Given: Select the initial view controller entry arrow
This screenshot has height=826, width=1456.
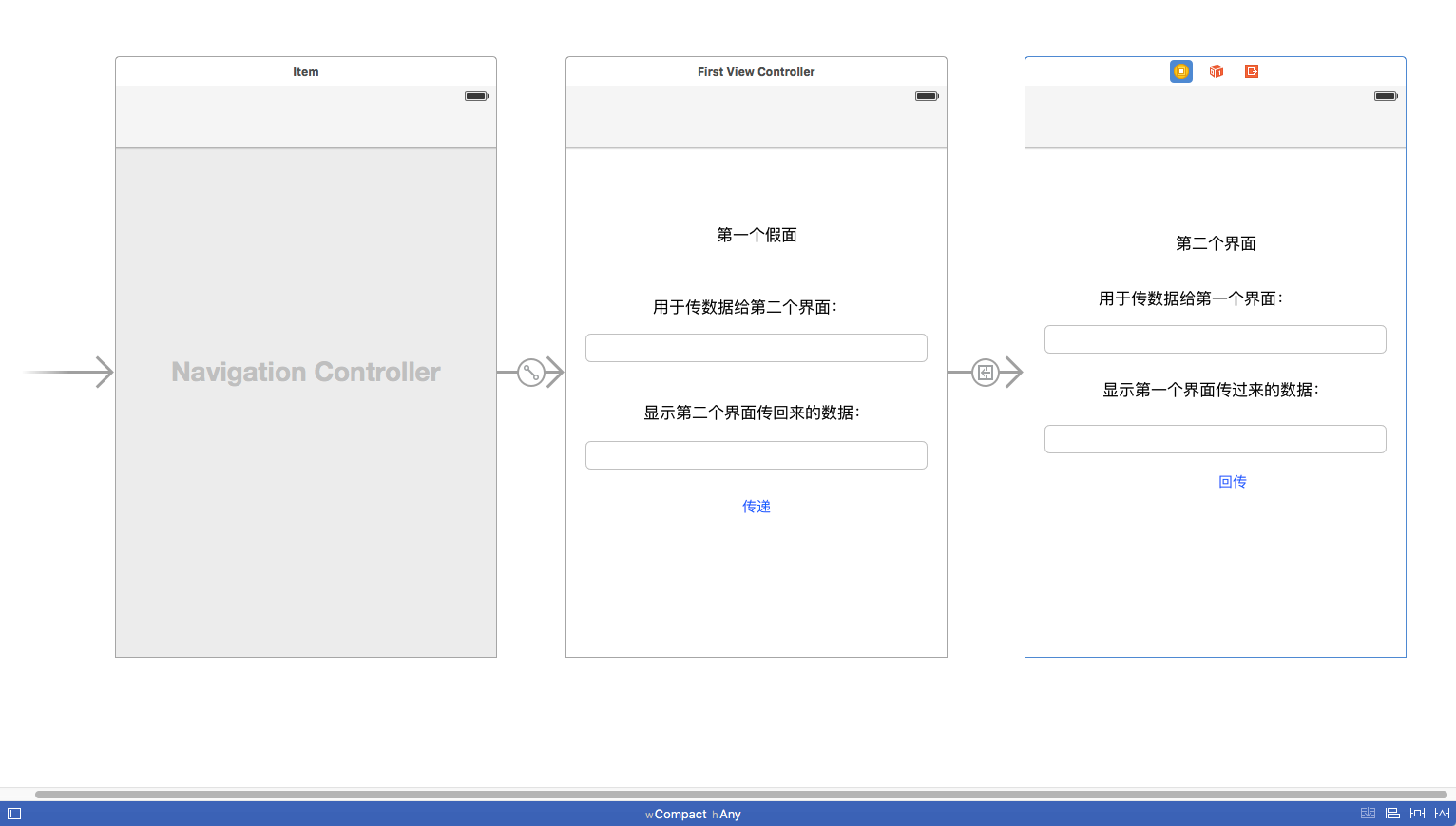Looking at the screenshot, I should click(x=68, y=372).
